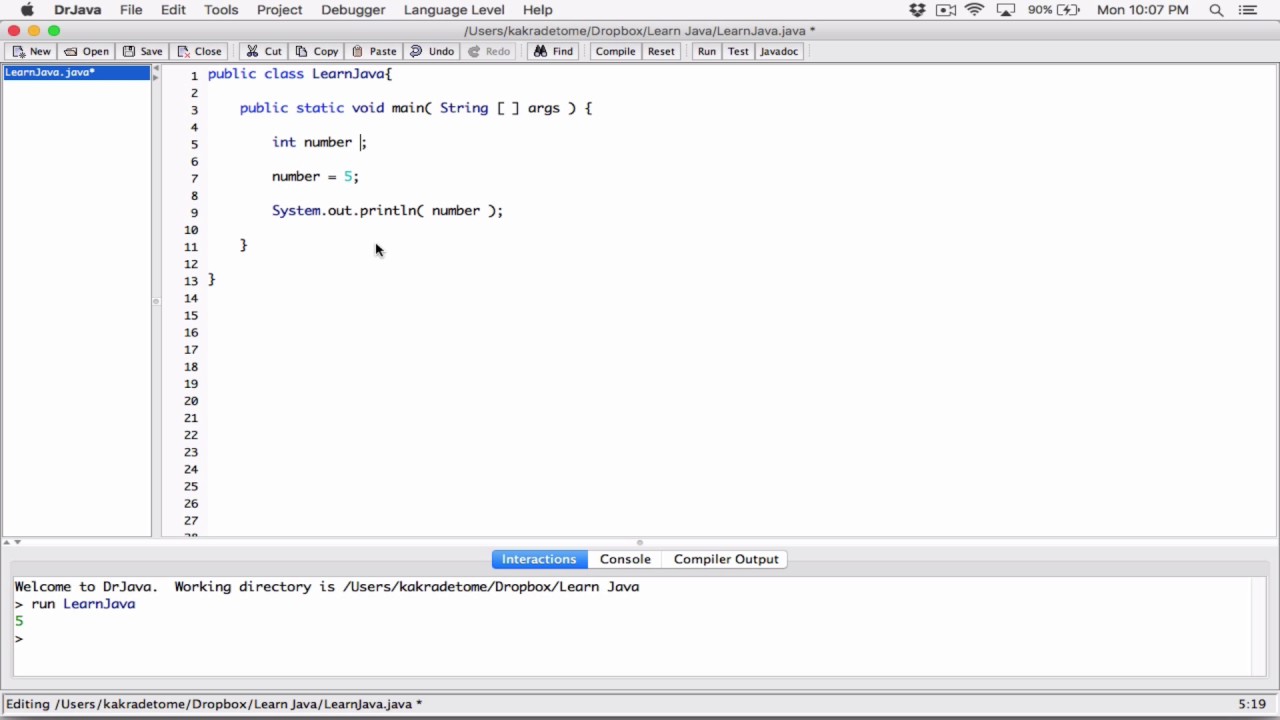Open the Help menu
The image size is (1280, 720).
pos(537,10)
